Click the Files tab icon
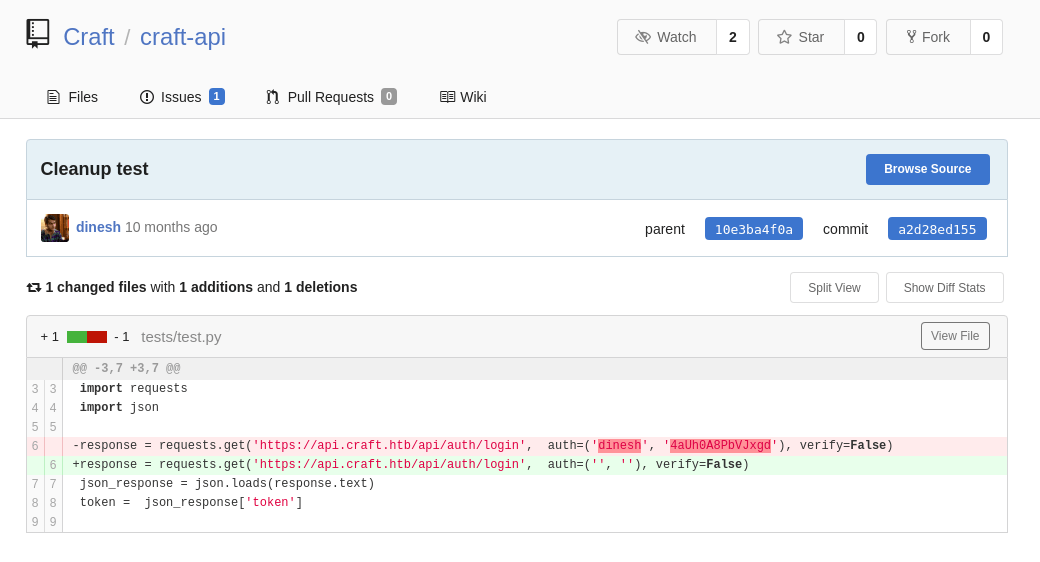Image resolution: width=1040 pixels, height=562 pixels. (x=54, y=97)
